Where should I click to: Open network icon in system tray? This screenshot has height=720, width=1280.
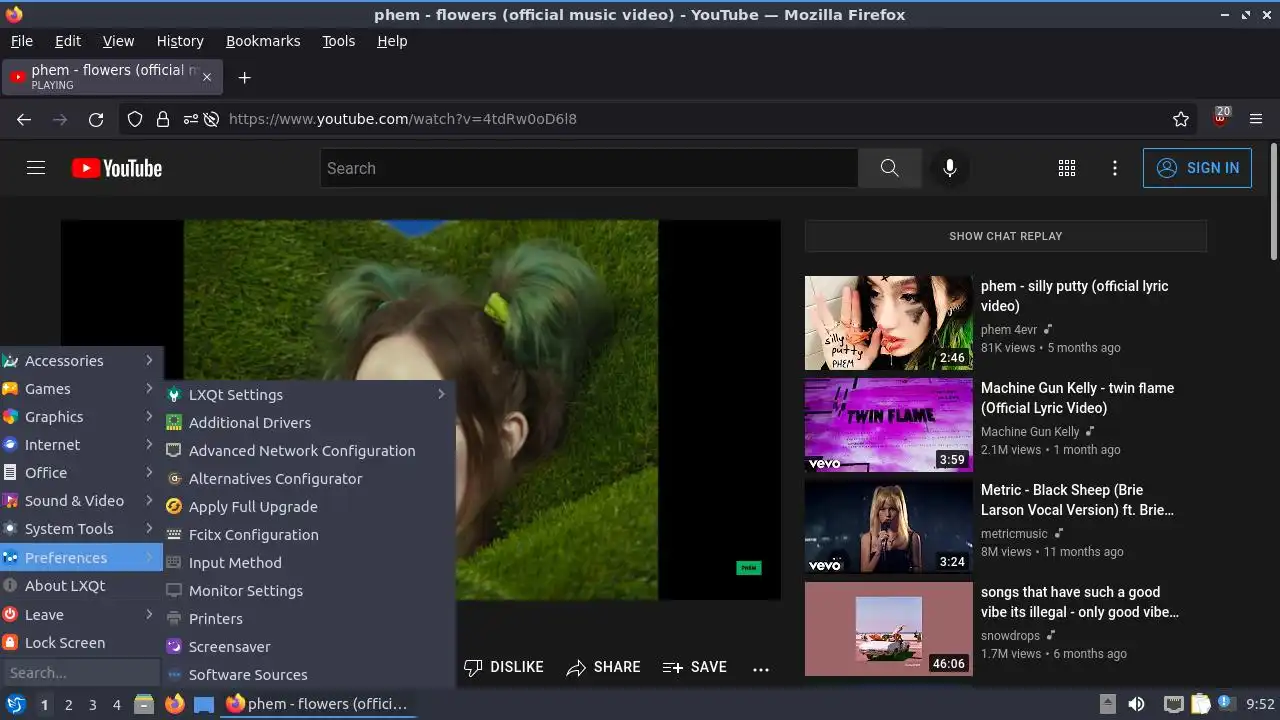pyautogui.click(x=1174, y=704)
